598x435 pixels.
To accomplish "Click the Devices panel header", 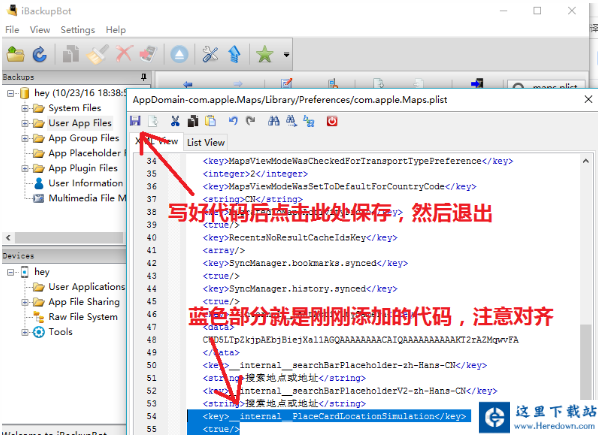I will coord(64,256).
